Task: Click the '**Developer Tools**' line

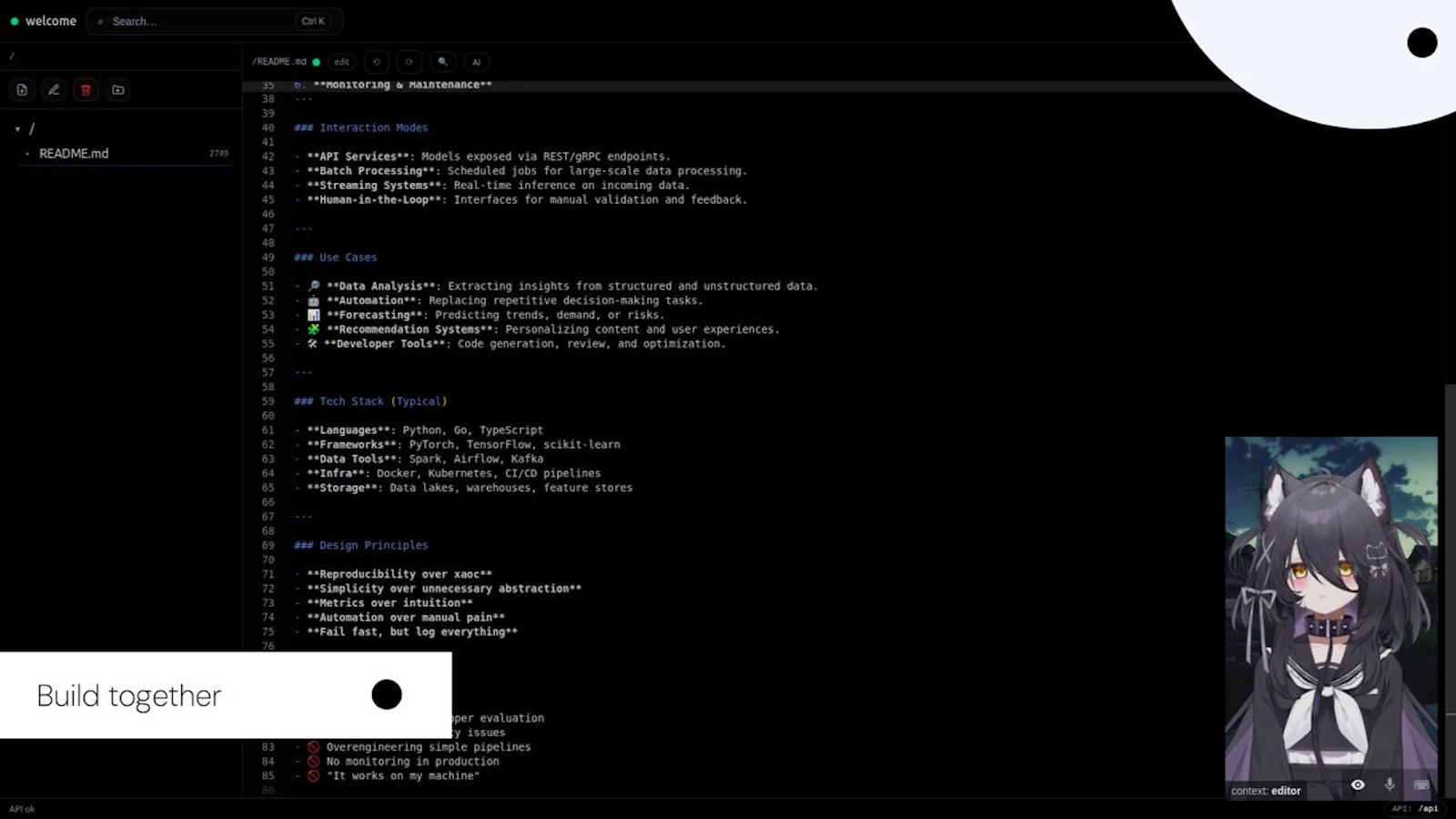Action: click(510, 344)
